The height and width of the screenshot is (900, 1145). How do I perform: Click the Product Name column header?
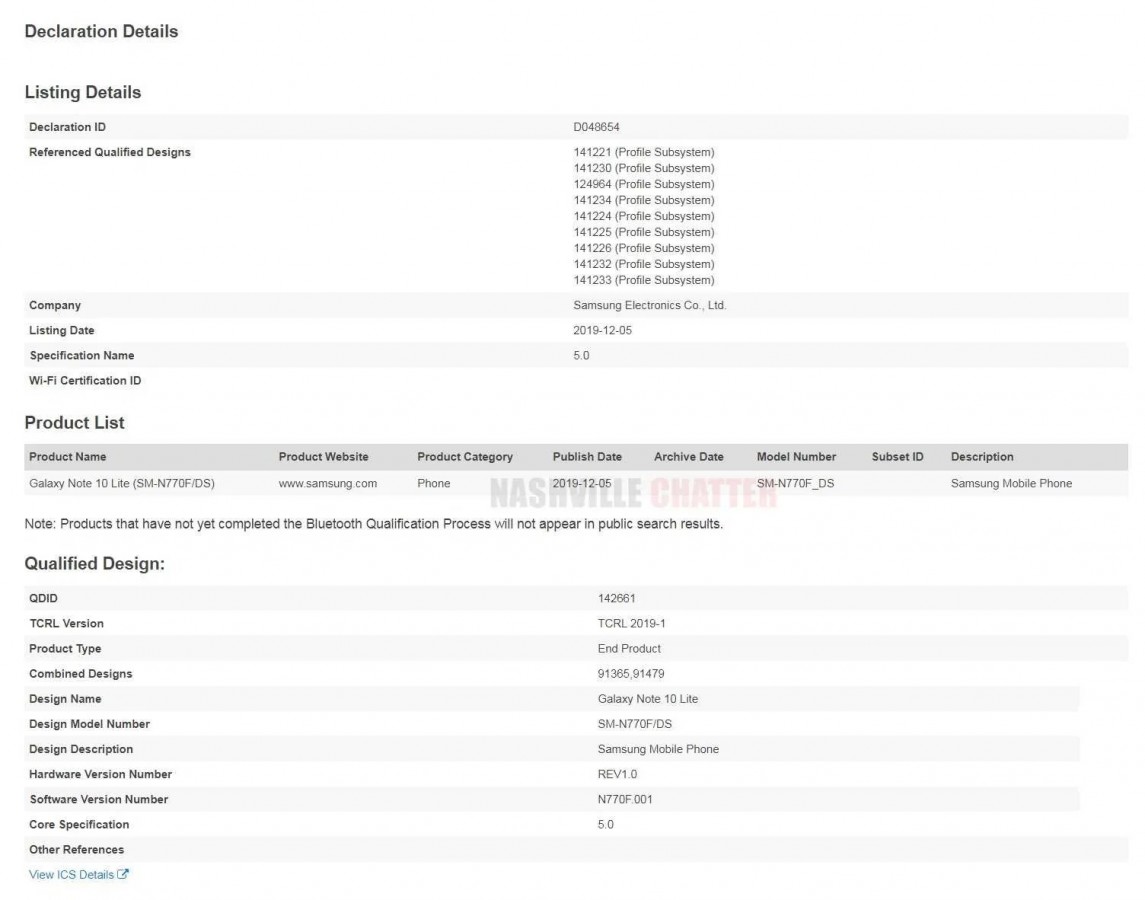[x=67, y=457]
